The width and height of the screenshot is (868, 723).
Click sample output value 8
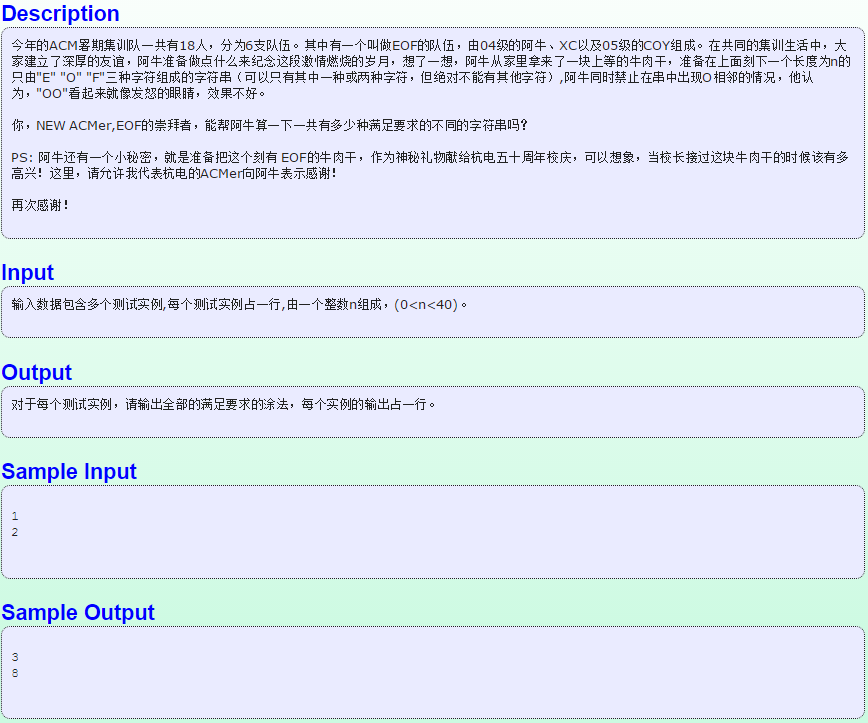pyautogui.click(x=15, y=673)
